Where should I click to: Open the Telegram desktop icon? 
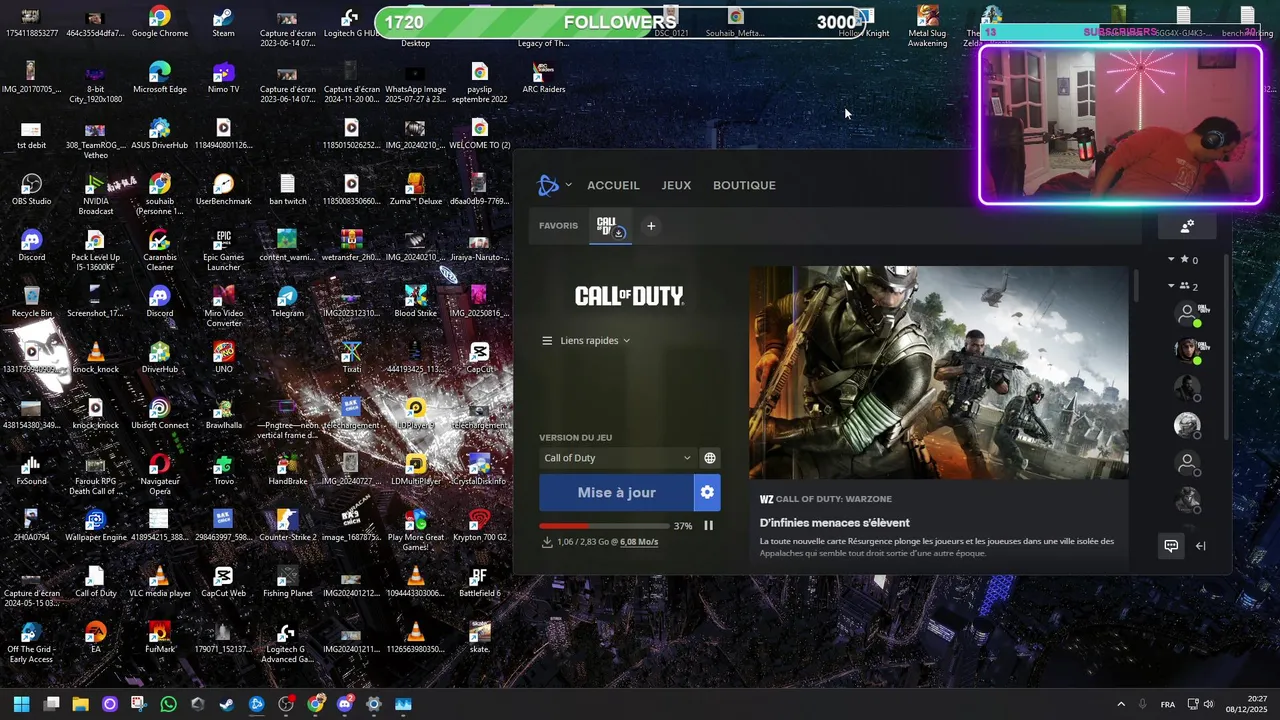pos(288,302)
